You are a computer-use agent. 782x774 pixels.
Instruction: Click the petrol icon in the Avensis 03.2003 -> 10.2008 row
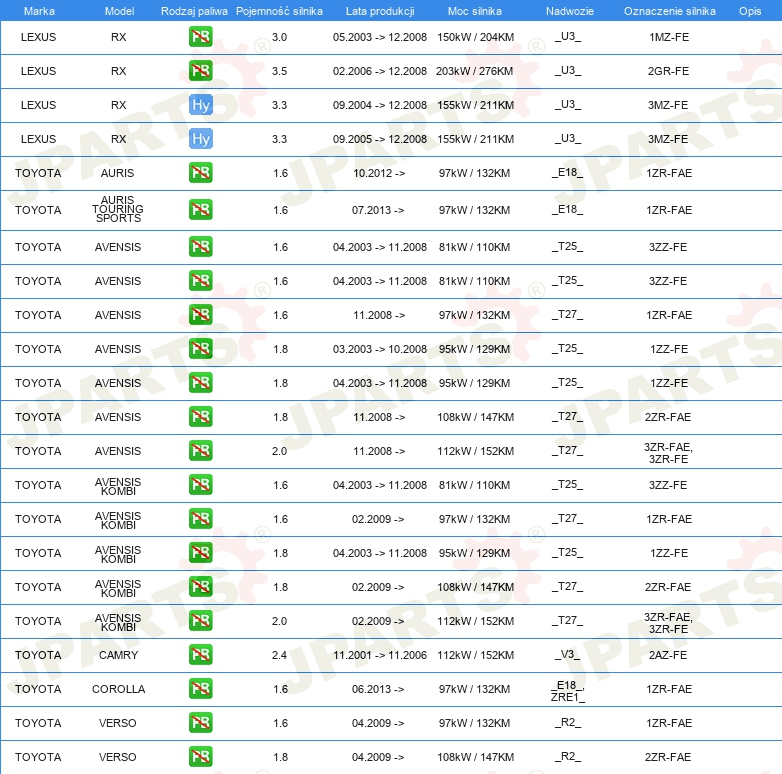[200, 349]
